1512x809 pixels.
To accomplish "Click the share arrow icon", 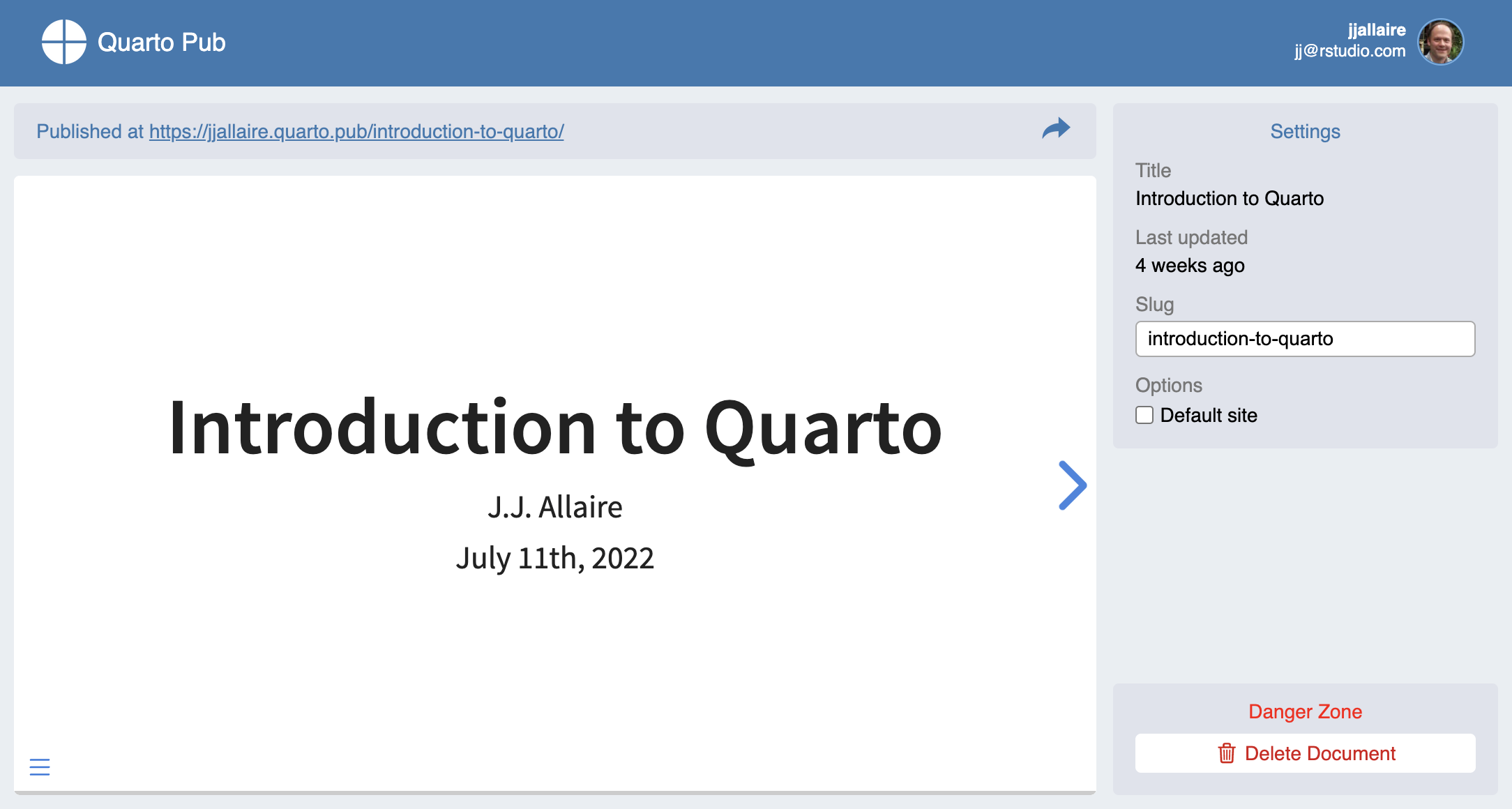I will point(1056,129).
